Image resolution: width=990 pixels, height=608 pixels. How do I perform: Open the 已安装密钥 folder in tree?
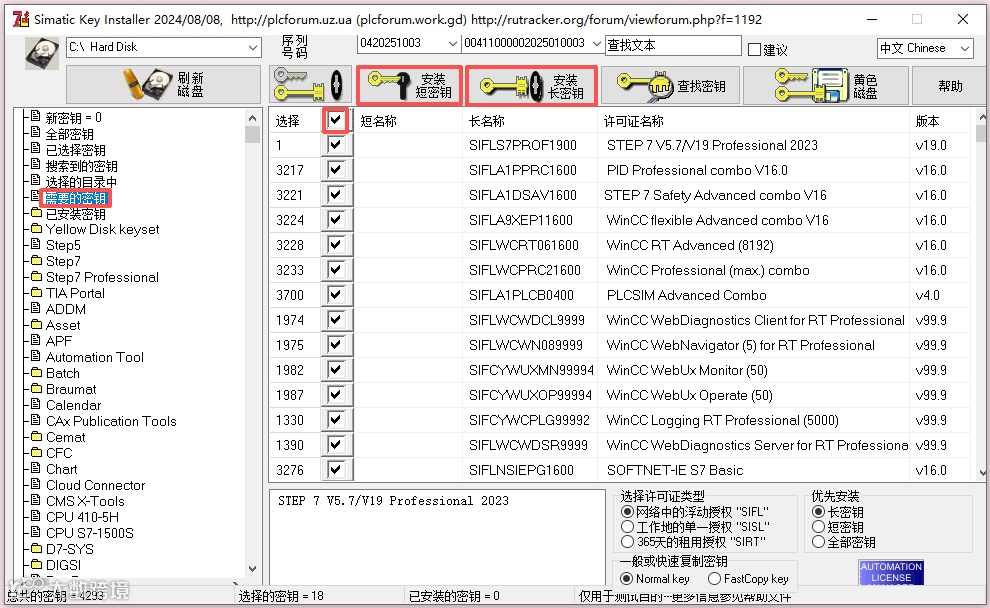(x=76, y=214)
